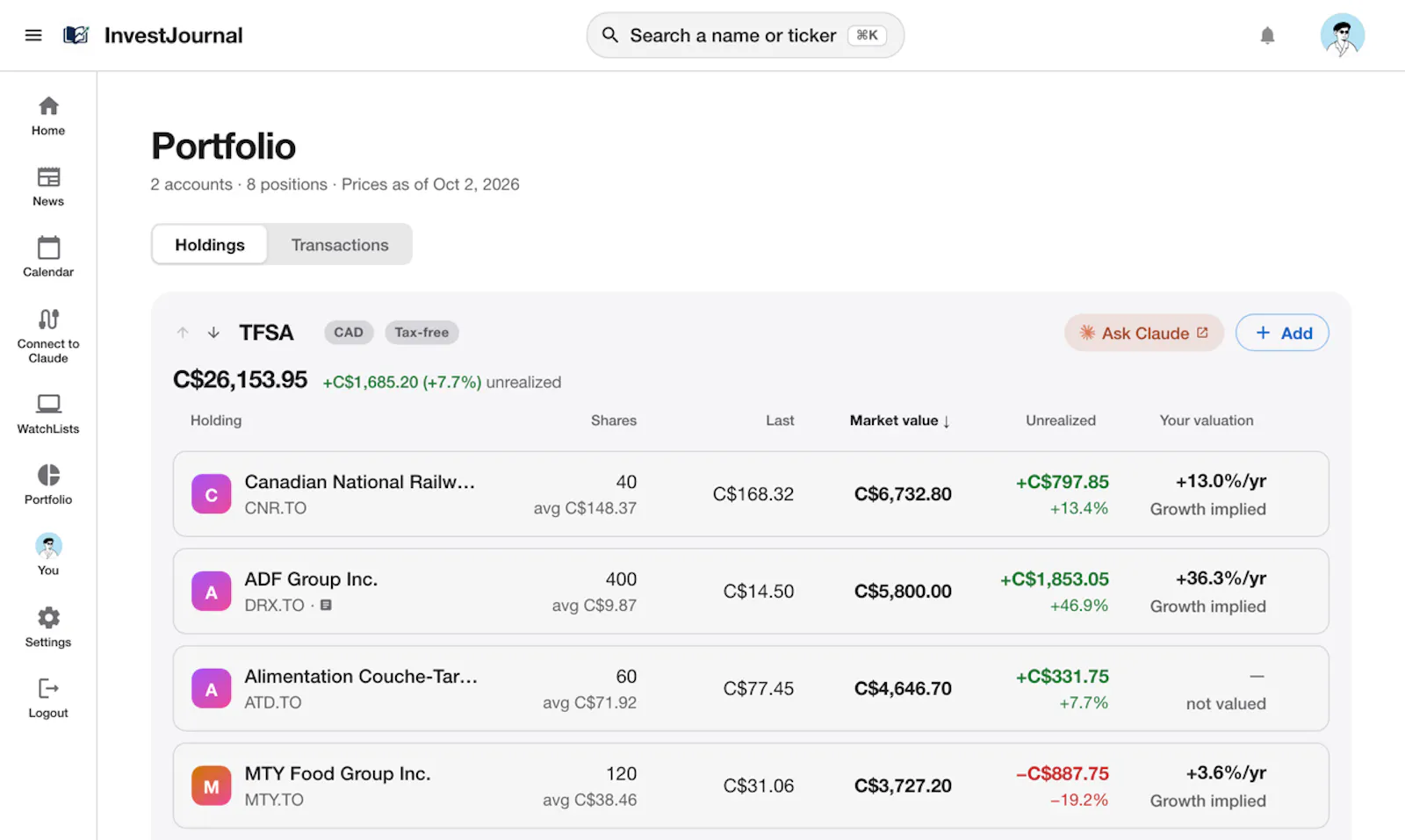Screen dimensions: 1405x840
Task: Move TFSA account up with arrow
Action: click(x=183, y=333)
